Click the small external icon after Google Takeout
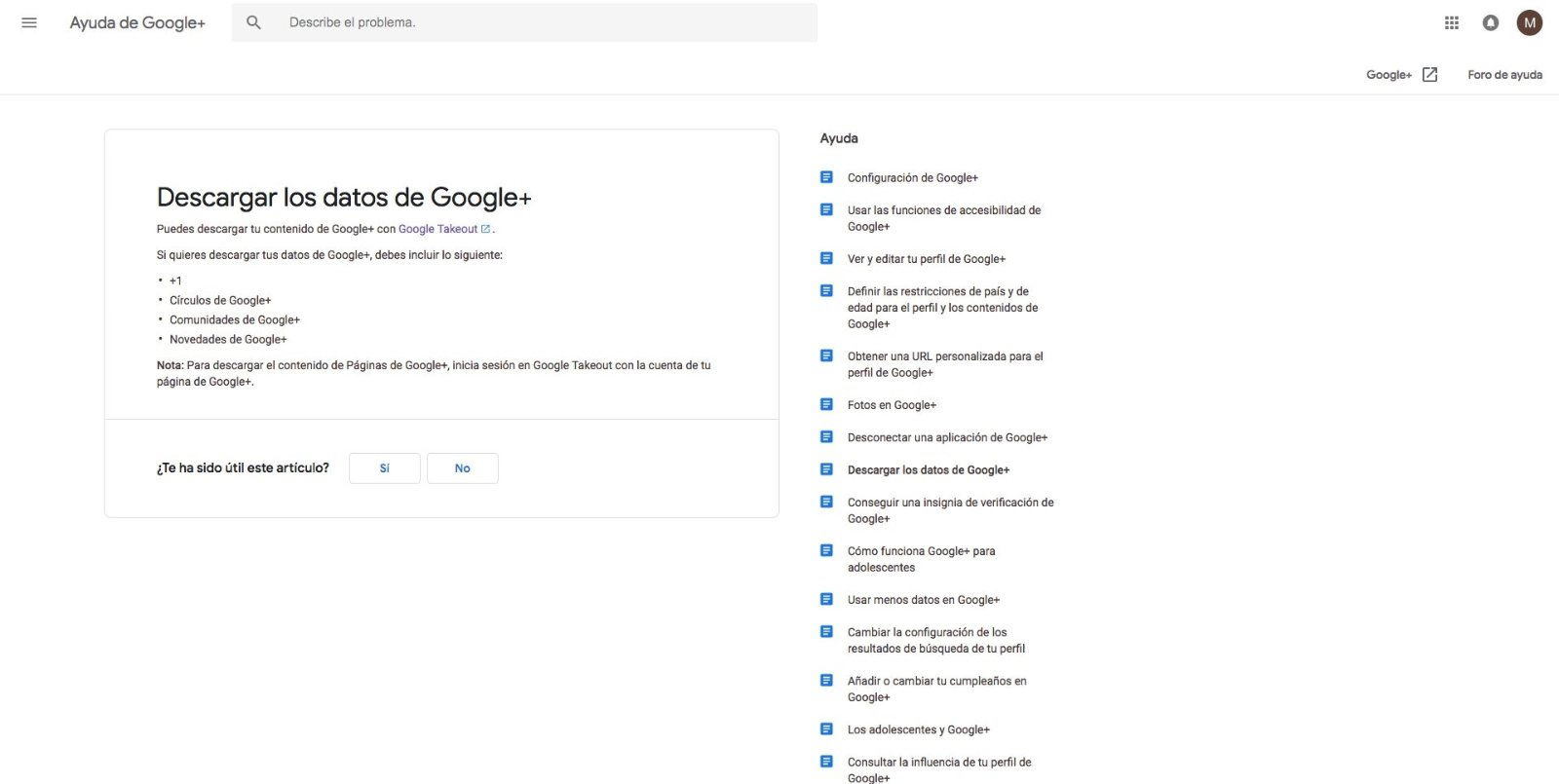The image size is (1559, 784). pos(485,229)
